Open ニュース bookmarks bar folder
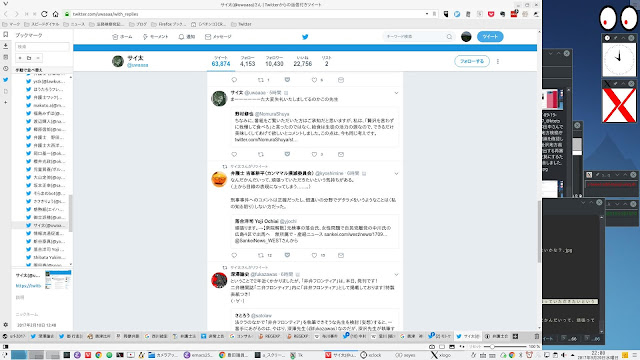Screen dimensions: 640x360 point(74,24)
